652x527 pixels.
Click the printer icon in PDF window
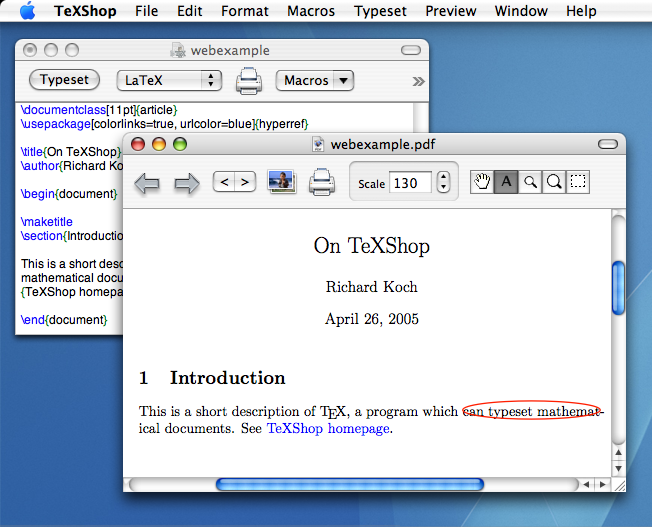click(x=321, y=182)
